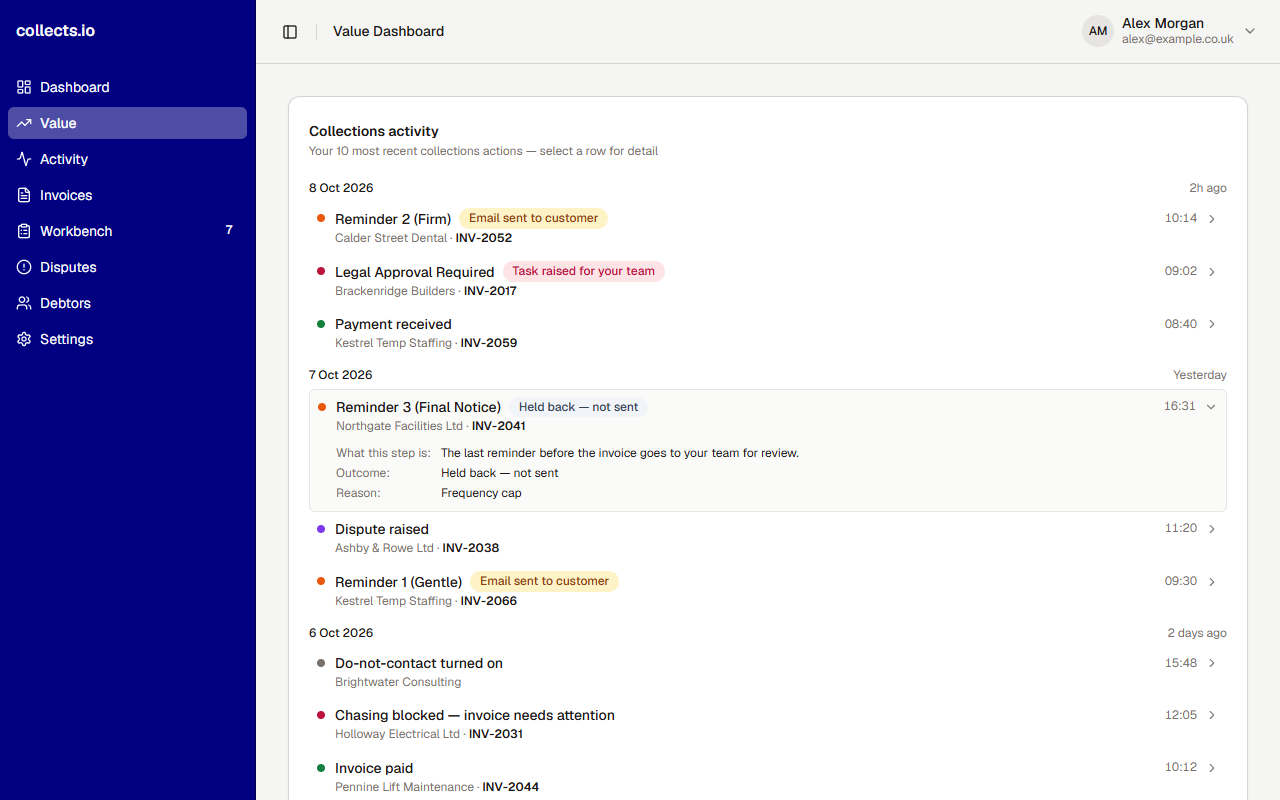
Task: Open the Workbench section
Action: coord(127,231)
